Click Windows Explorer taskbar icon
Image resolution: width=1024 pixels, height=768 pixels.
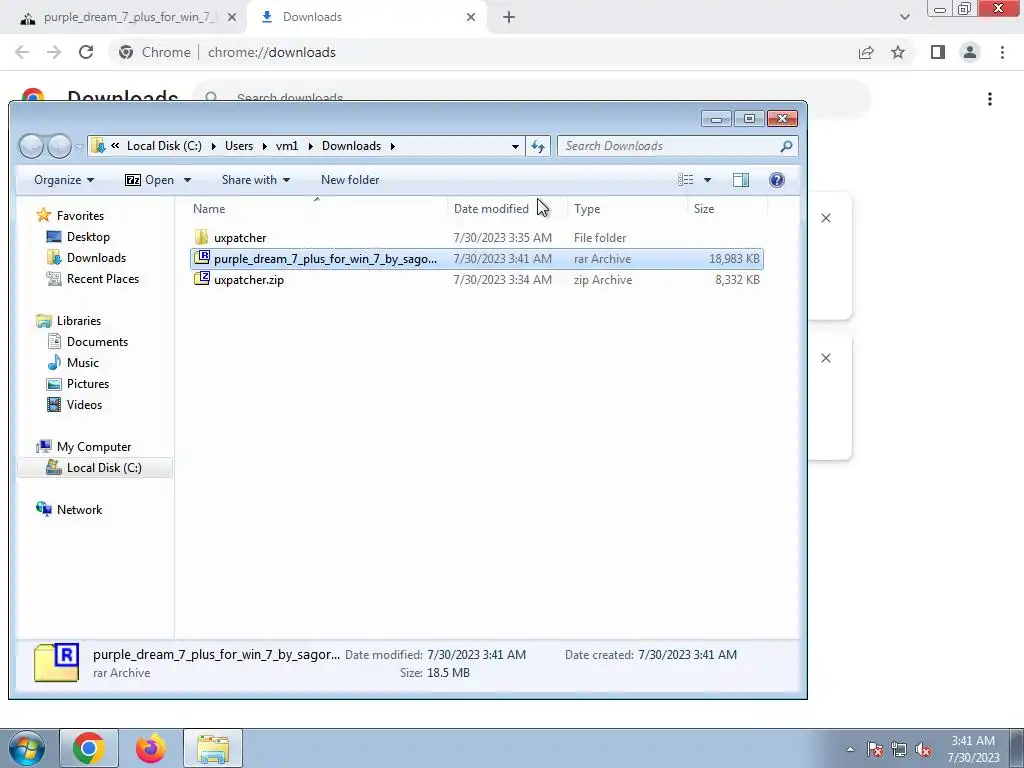point(213,748)
